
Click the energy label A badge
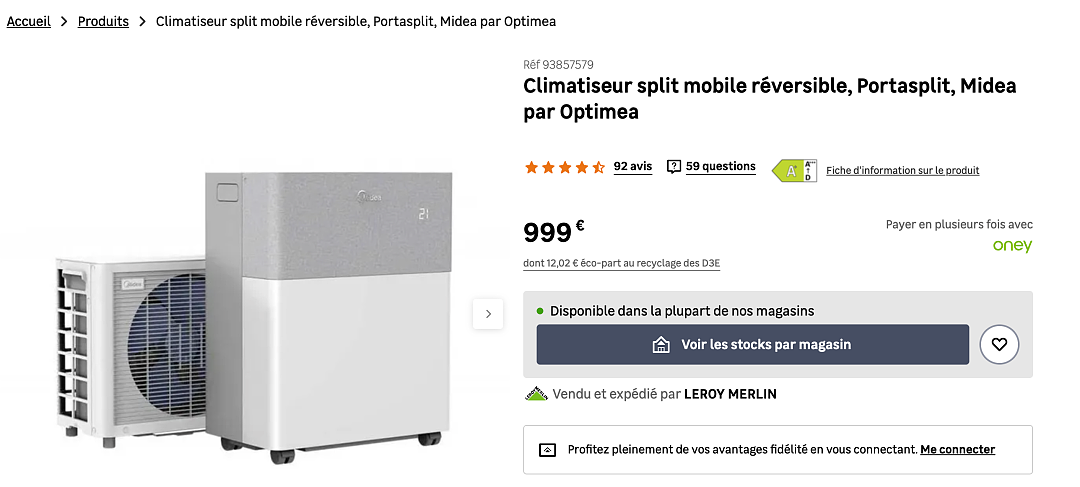794,170
